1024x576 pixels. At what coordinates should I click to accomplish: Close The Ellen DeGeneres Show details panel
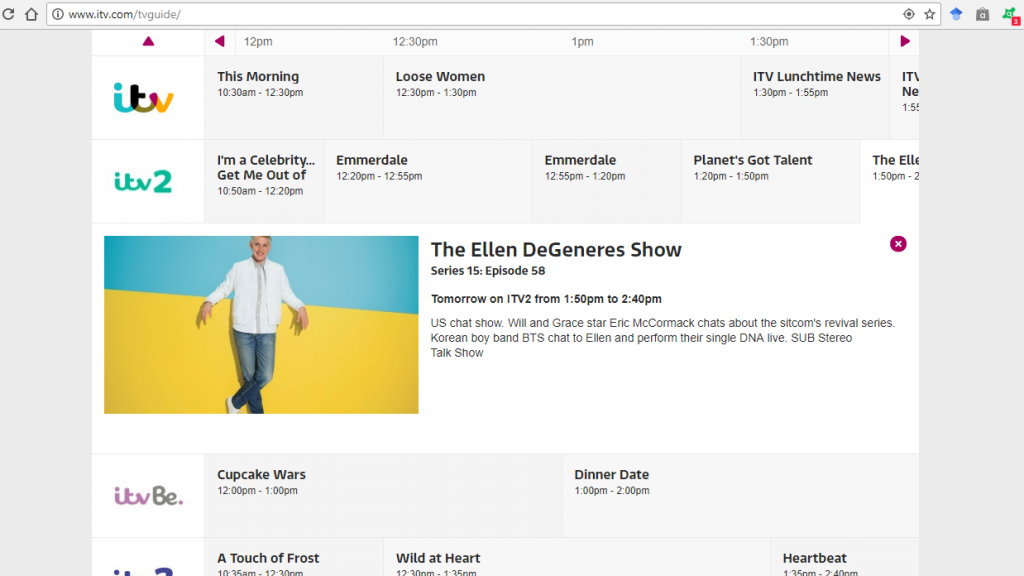[x=898, y=244]
